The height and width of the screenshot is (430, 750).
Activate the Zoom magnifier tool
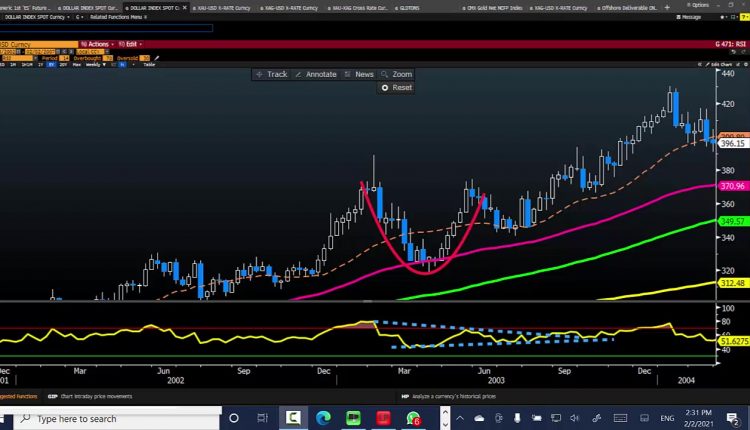(x=396, y=74)
